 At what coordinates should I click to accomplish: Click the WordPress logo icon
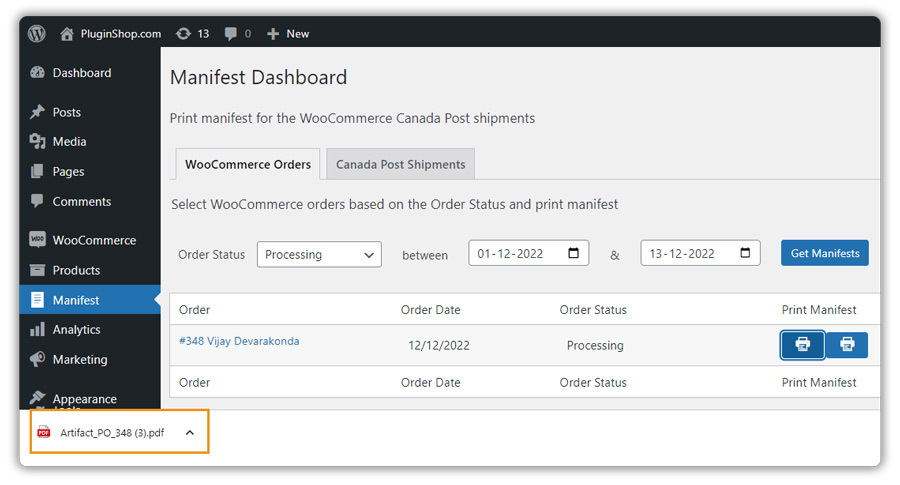(37, 33)
